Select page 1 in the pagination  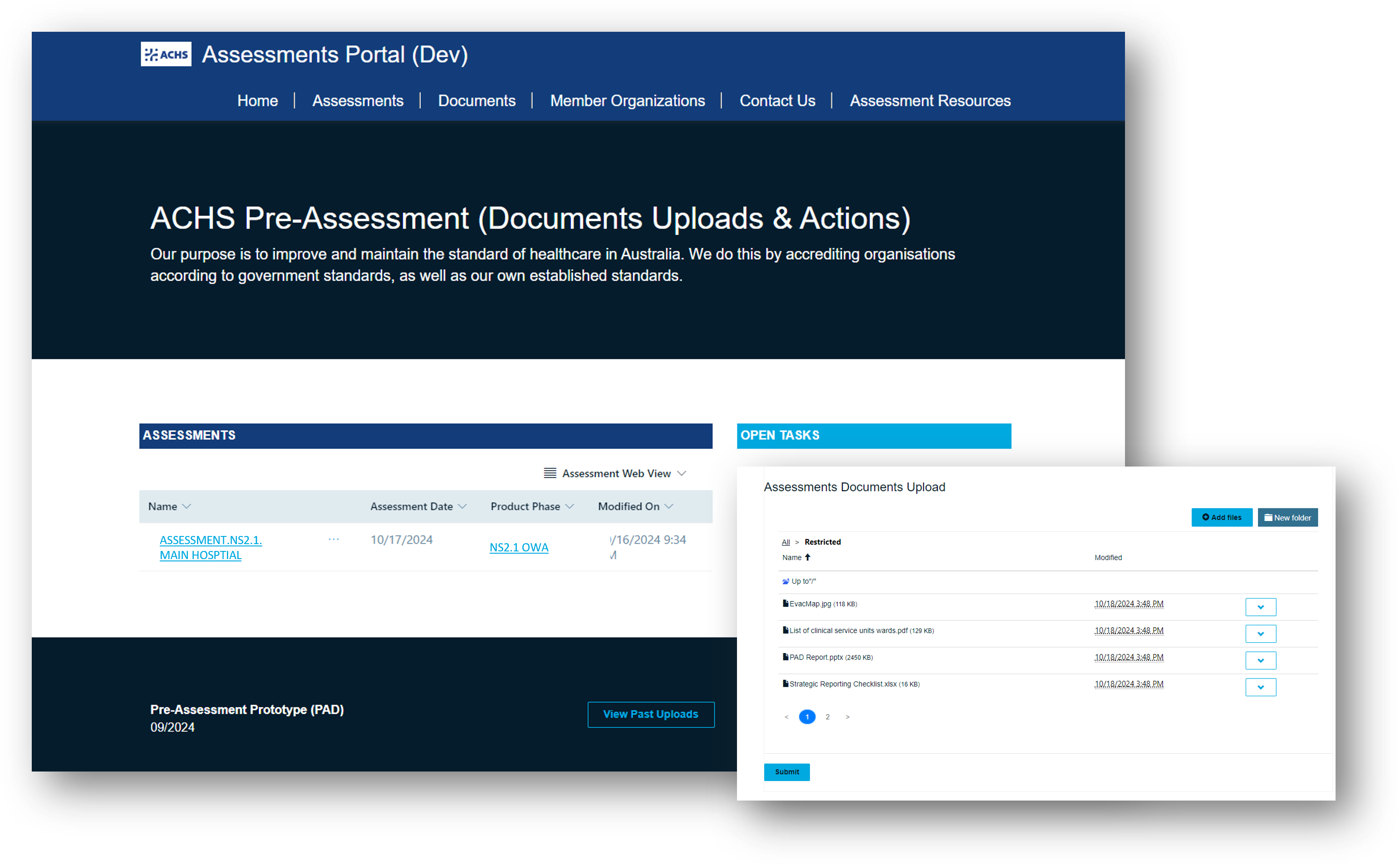[x=807, y=717]
